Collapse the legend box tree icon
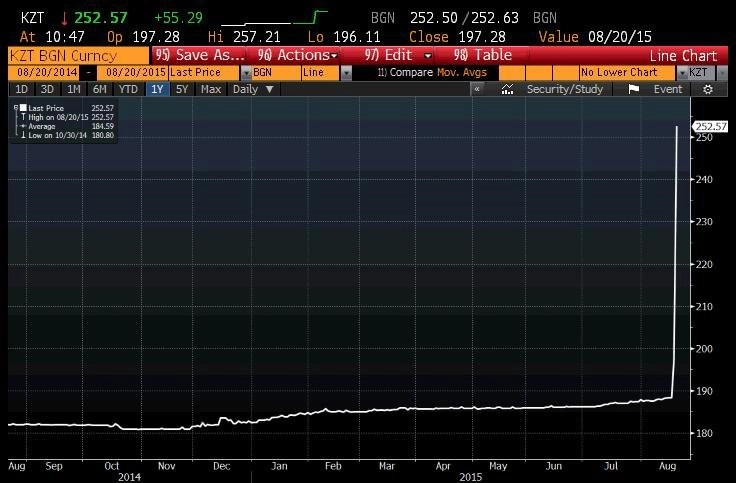 (x=16, y=107)
